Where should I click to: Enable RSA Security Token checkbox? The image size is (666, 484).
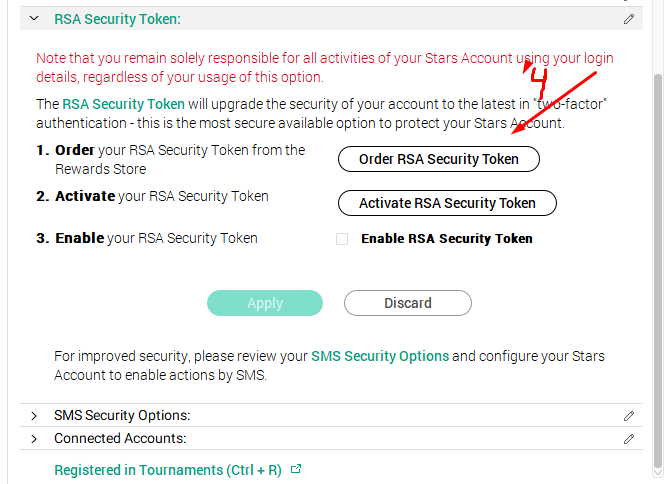[342, 239]
